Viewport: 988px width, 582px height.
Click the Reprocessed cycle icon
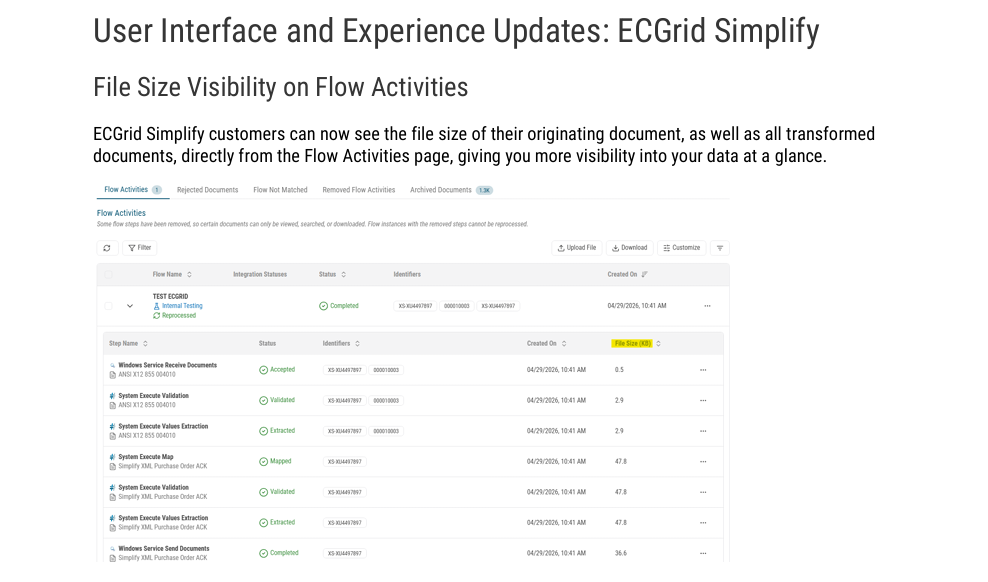156,316
